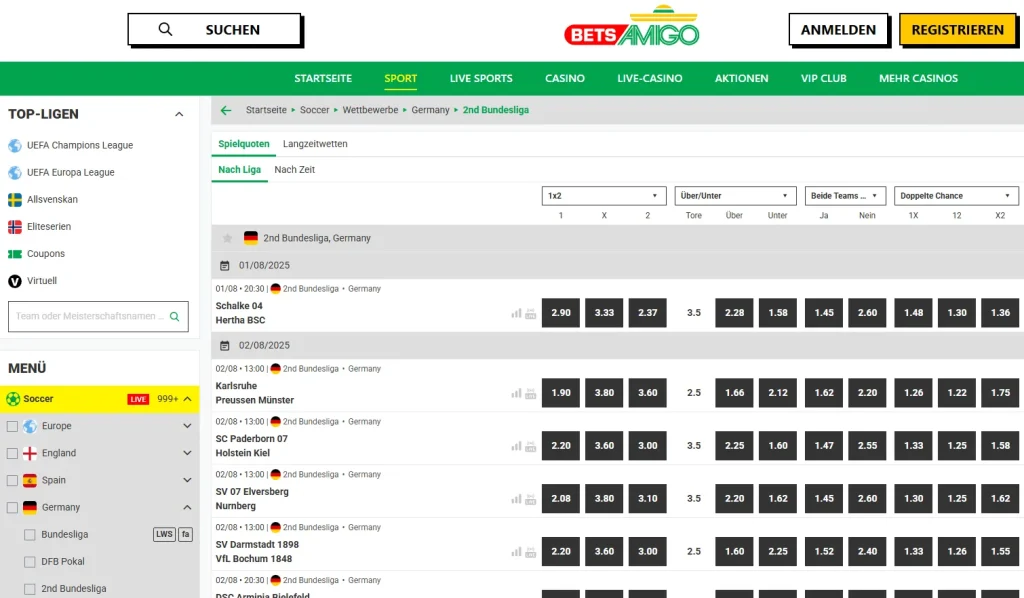Open statistics icon for Schalke 04 match
Viewport: 1024px width, 598px height.
[x=516, y=313]
